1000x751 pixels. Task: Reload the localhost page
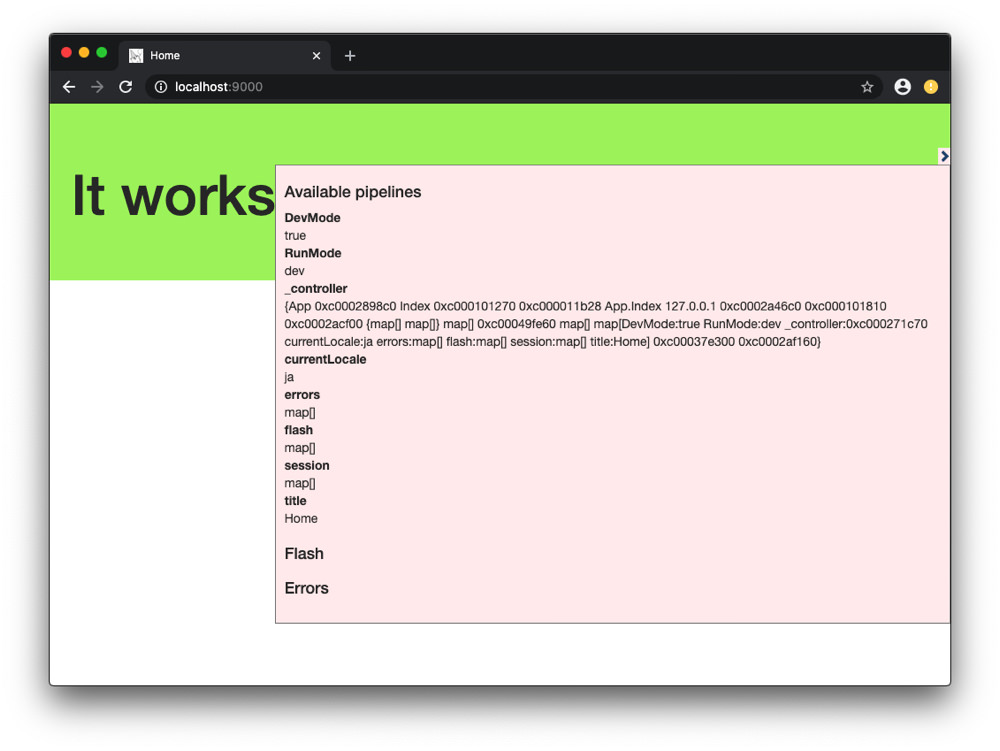coord(125,87)
